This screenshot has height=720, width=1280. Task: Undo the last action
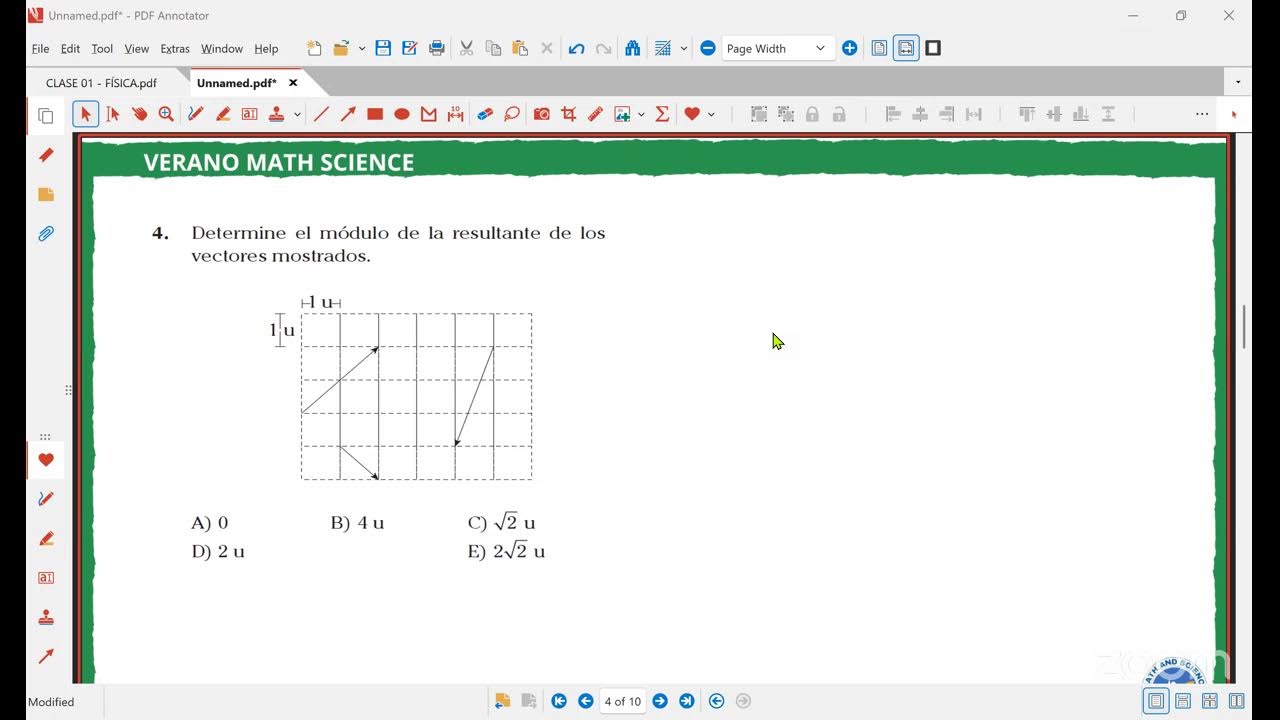point(576,48)
